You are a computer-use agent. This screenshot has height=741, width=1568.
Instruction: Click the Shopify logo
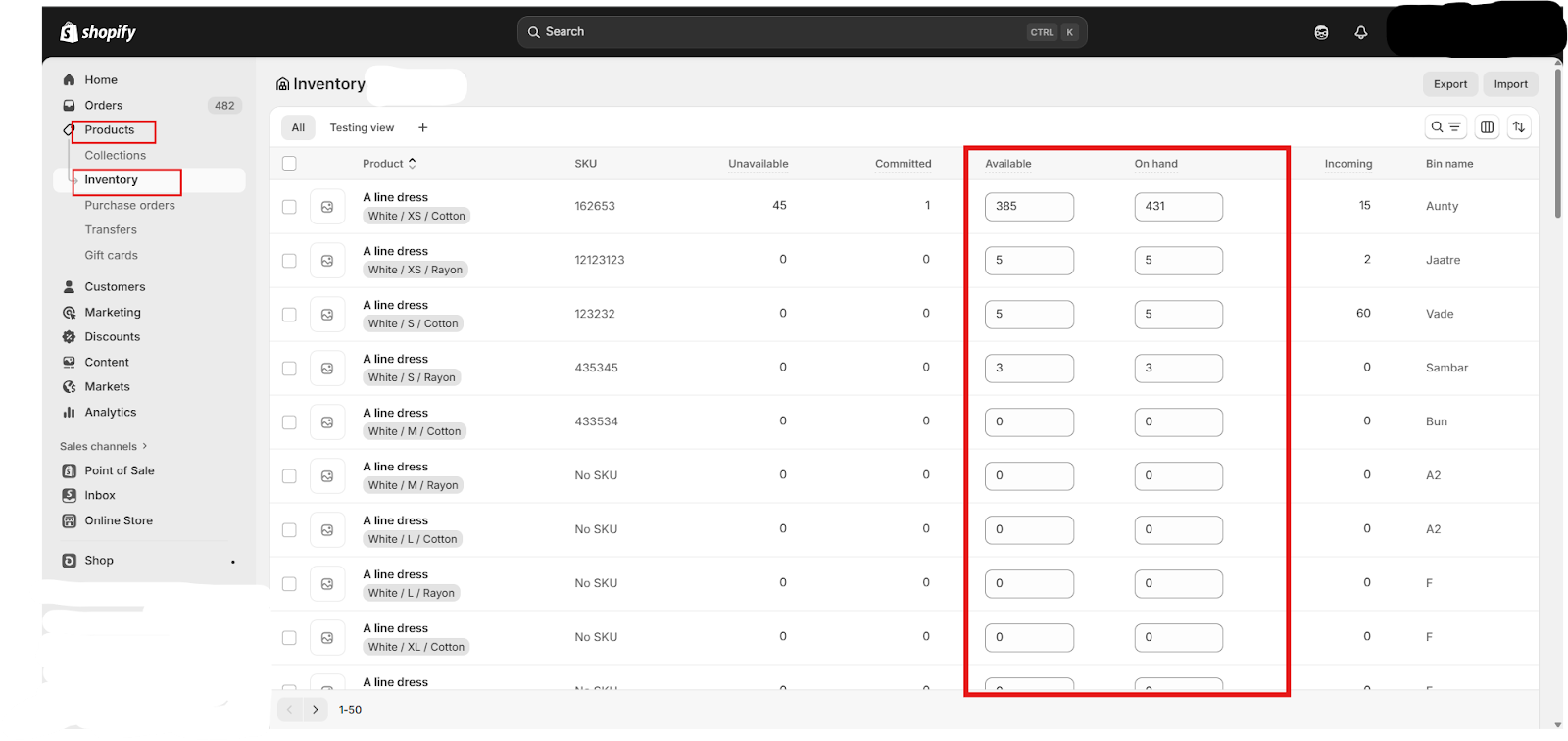click(x=98, y=32)
